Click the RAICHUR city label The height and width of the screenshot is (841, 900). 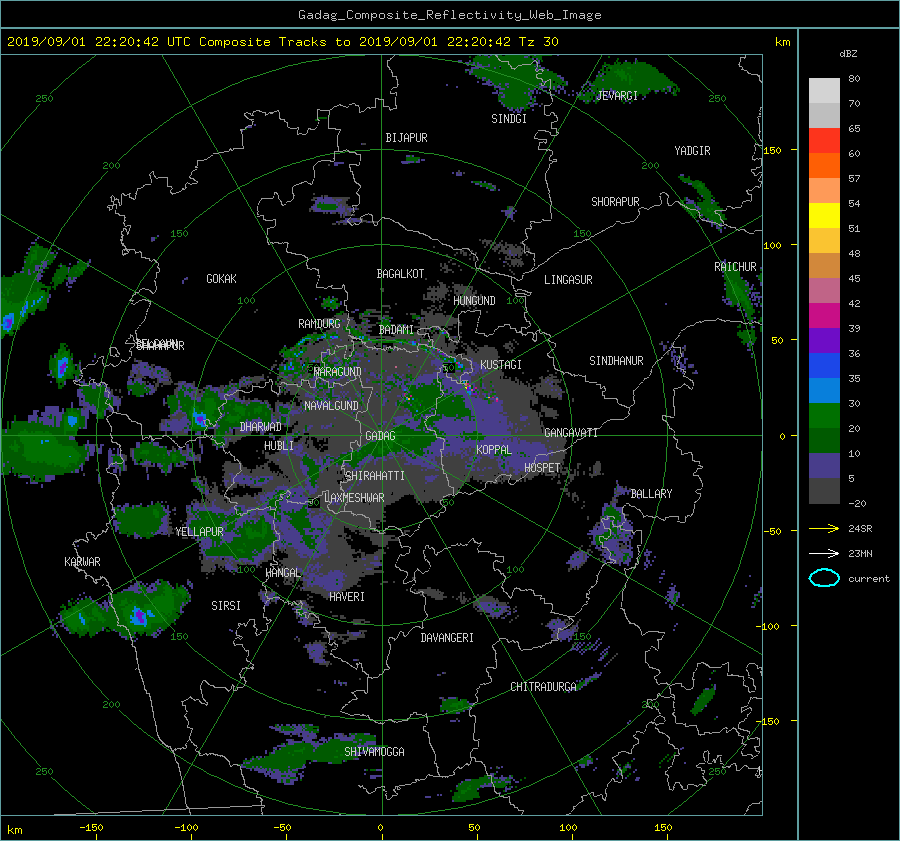pyautogui.click(x=735, y=267)
